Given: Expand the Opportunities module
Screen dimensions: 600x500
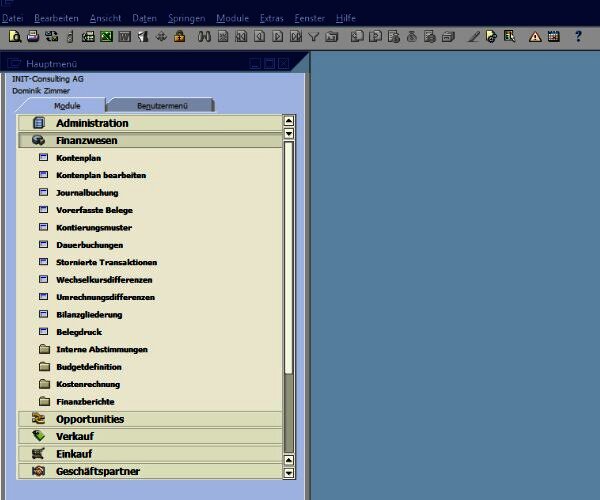Looking at the screenshot, I should 90,419.
